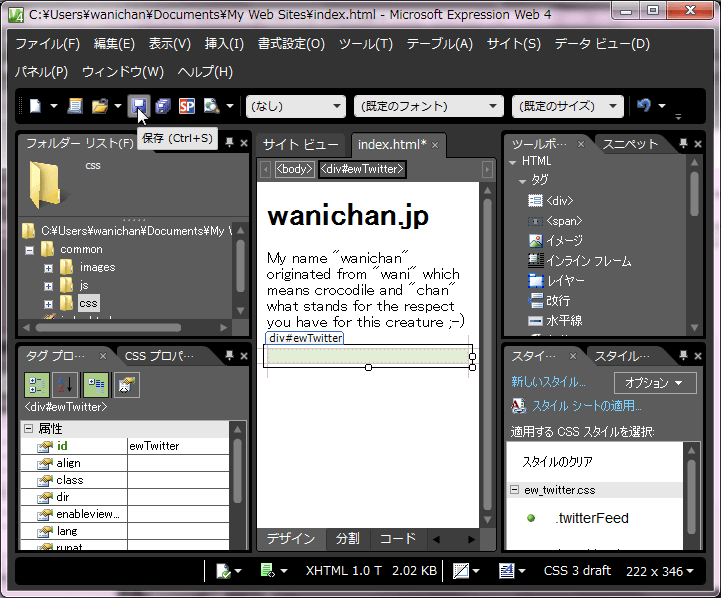The height and width of the screenshot is (598, 721).
Task: Open the New document dropdown arrow
Action: [x=54, y=106]
